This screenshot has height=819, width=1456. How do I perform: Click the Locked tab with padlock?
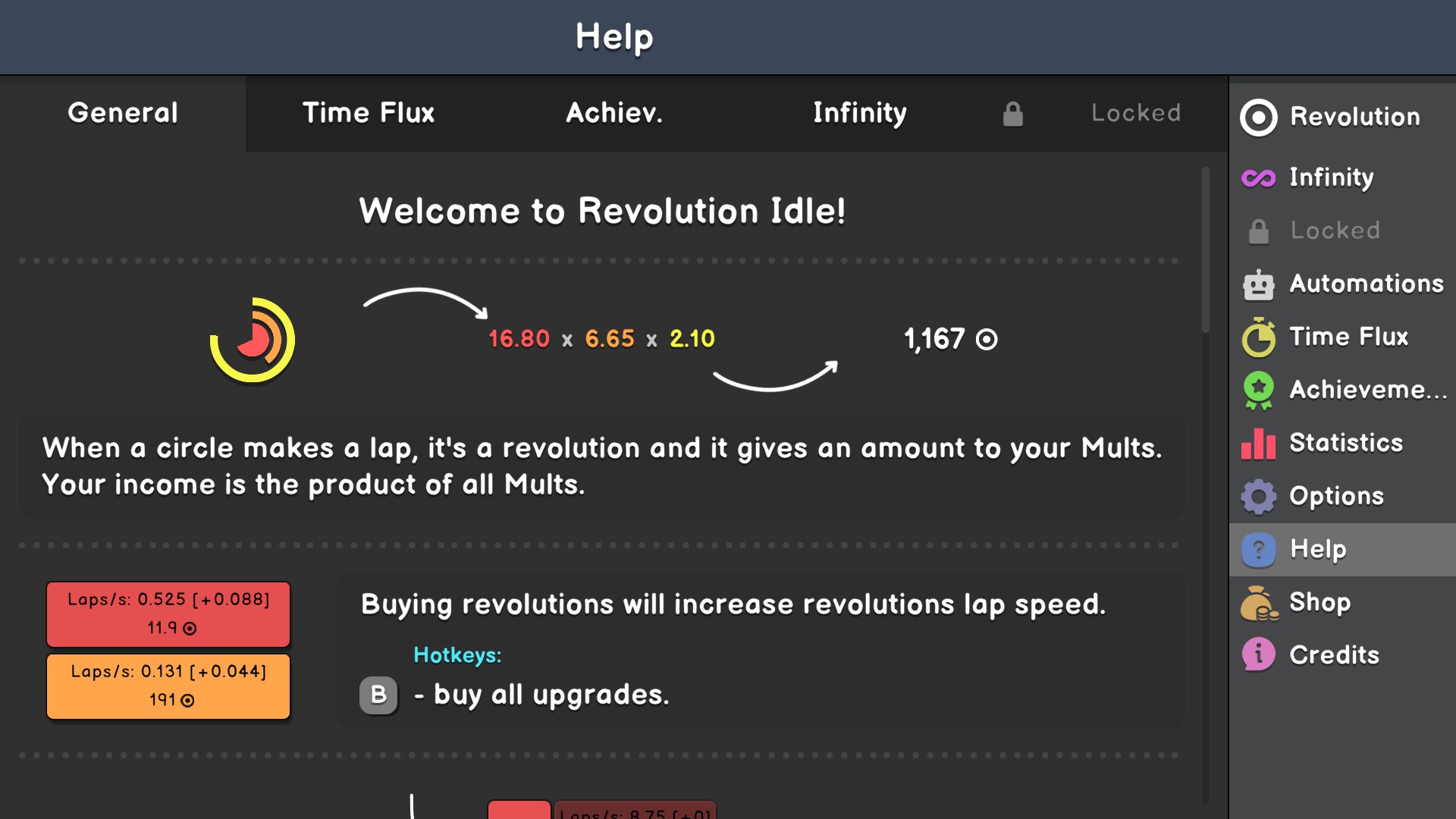[x=1106, y=114]
